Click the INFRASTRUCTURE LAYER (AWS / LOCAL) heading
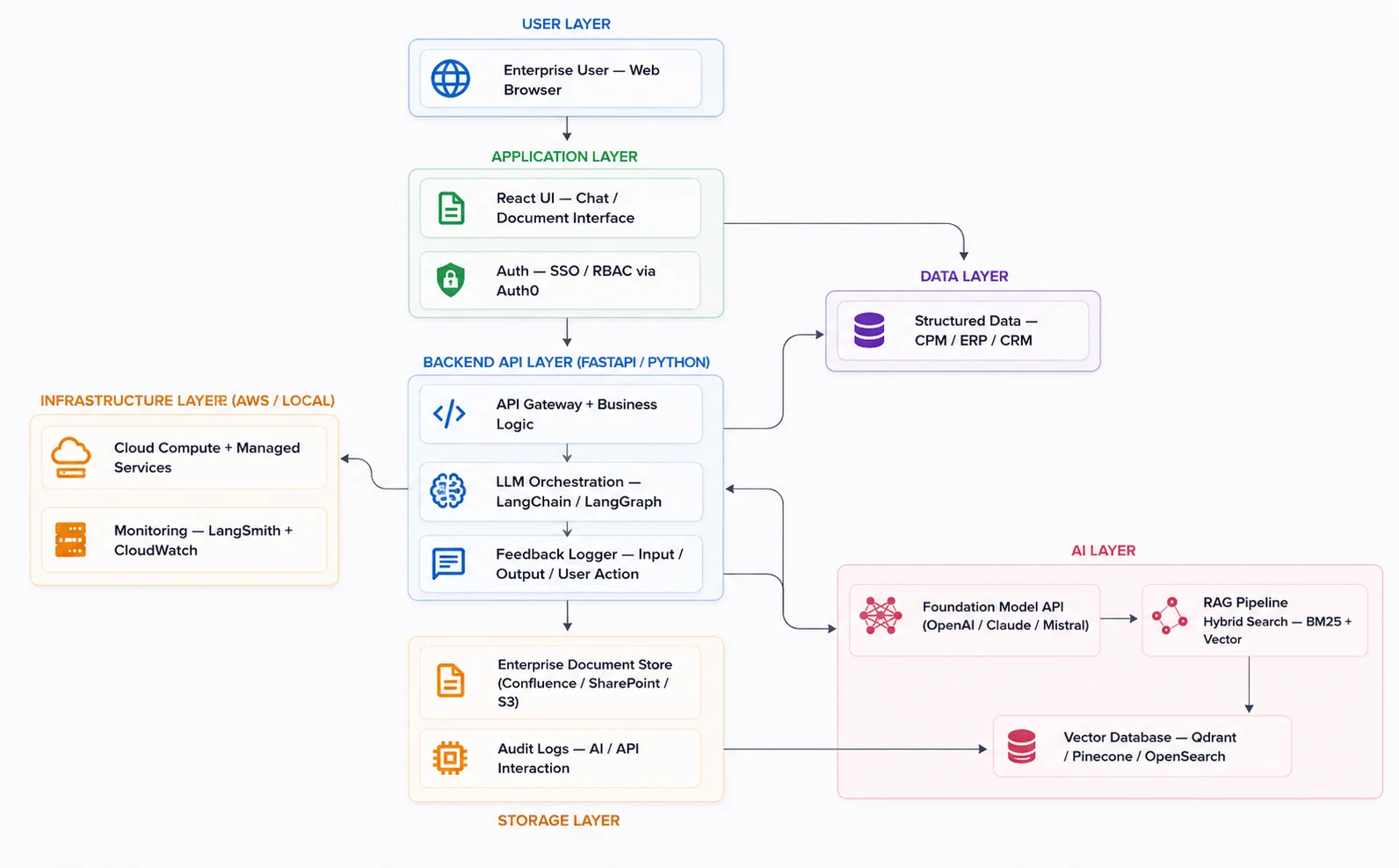This screenshot has height=868, width=1399. pyautogui.click(x=187, y=401)
